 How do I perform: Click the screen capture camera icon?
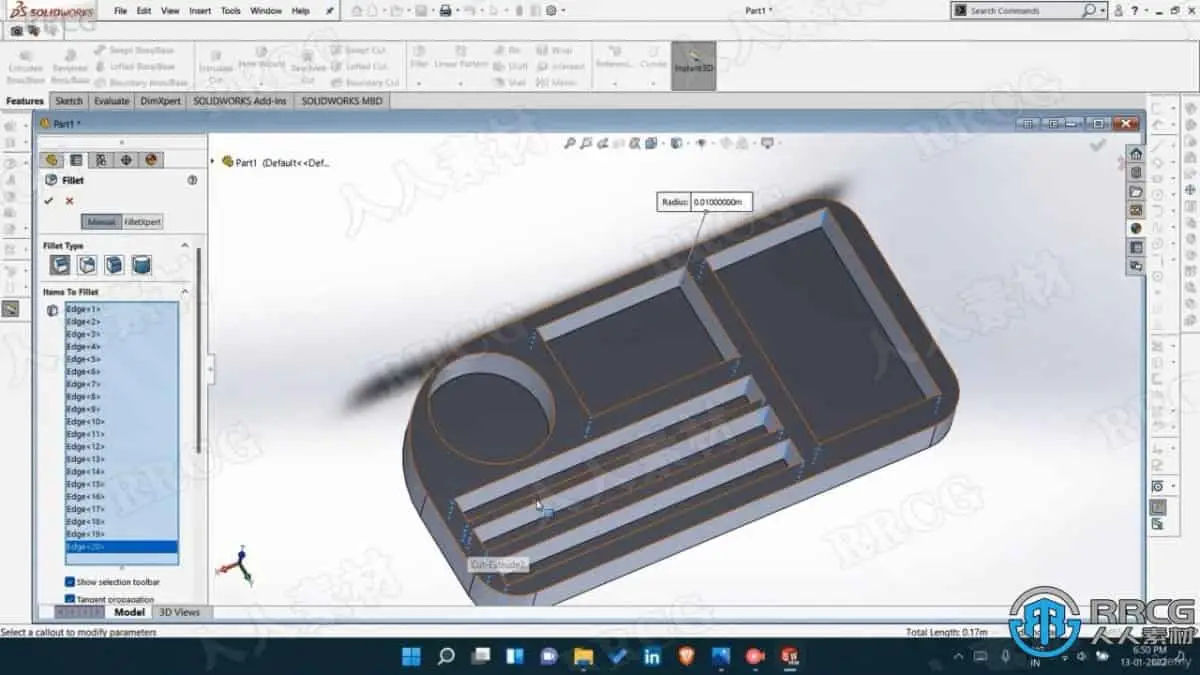[x=17, y=31]
